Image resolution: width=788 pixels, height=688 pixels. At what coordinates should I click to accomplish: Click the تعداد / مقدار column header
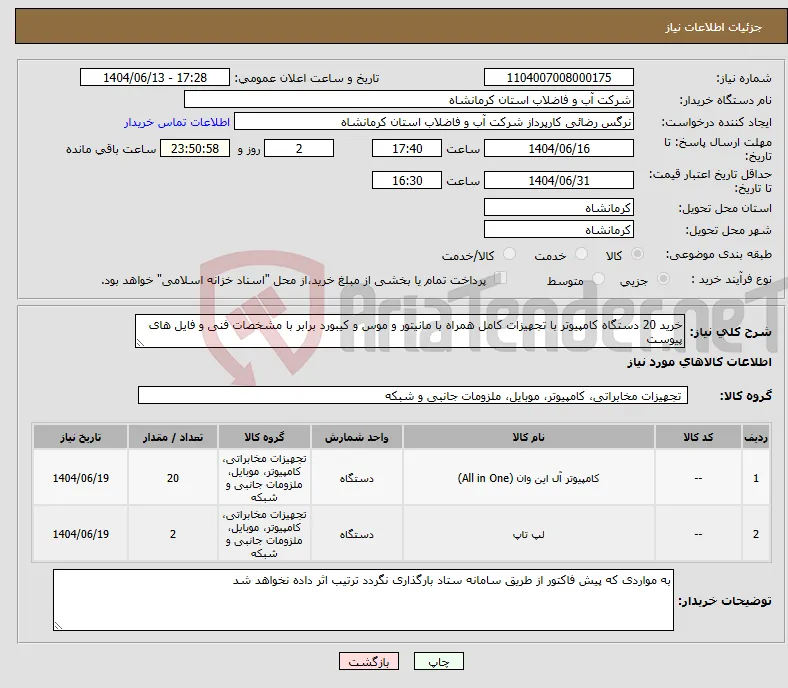[173, 437]
